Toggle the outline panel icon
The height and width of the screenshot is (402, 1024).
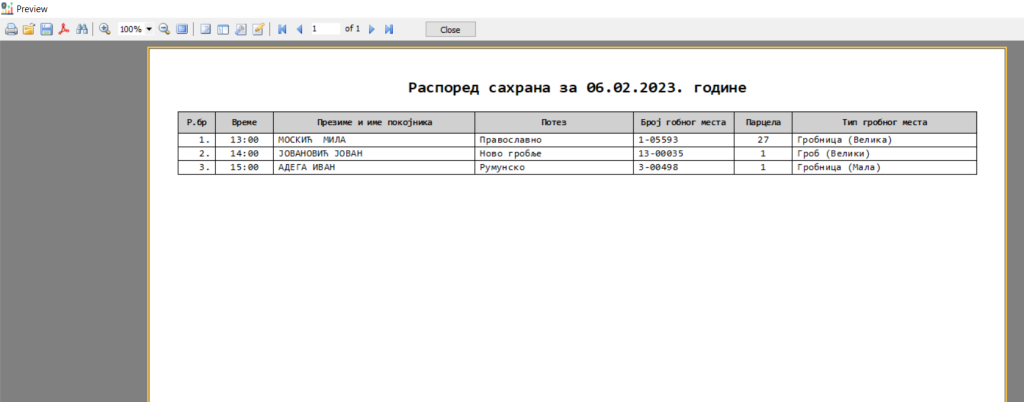click(205, 29)
